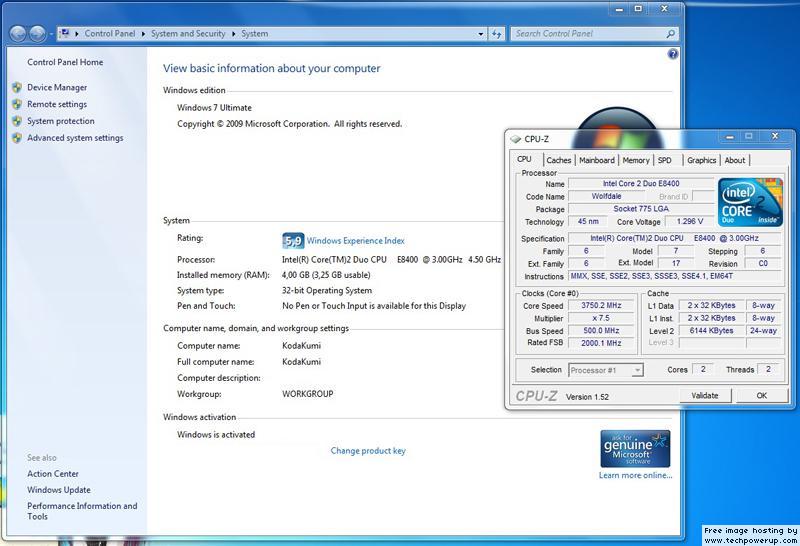Click the Control Panel icon in address bar

64,33
